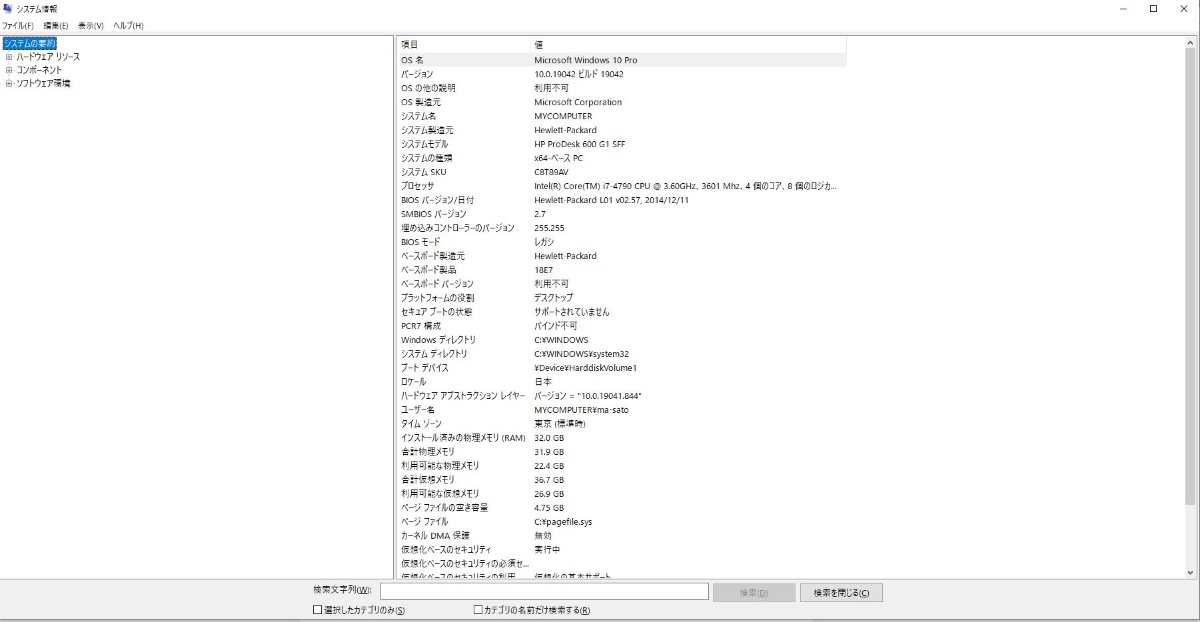1200x622 pixels.
Task: Select システムの要約 tree node
Action: [x=29, y=43]
